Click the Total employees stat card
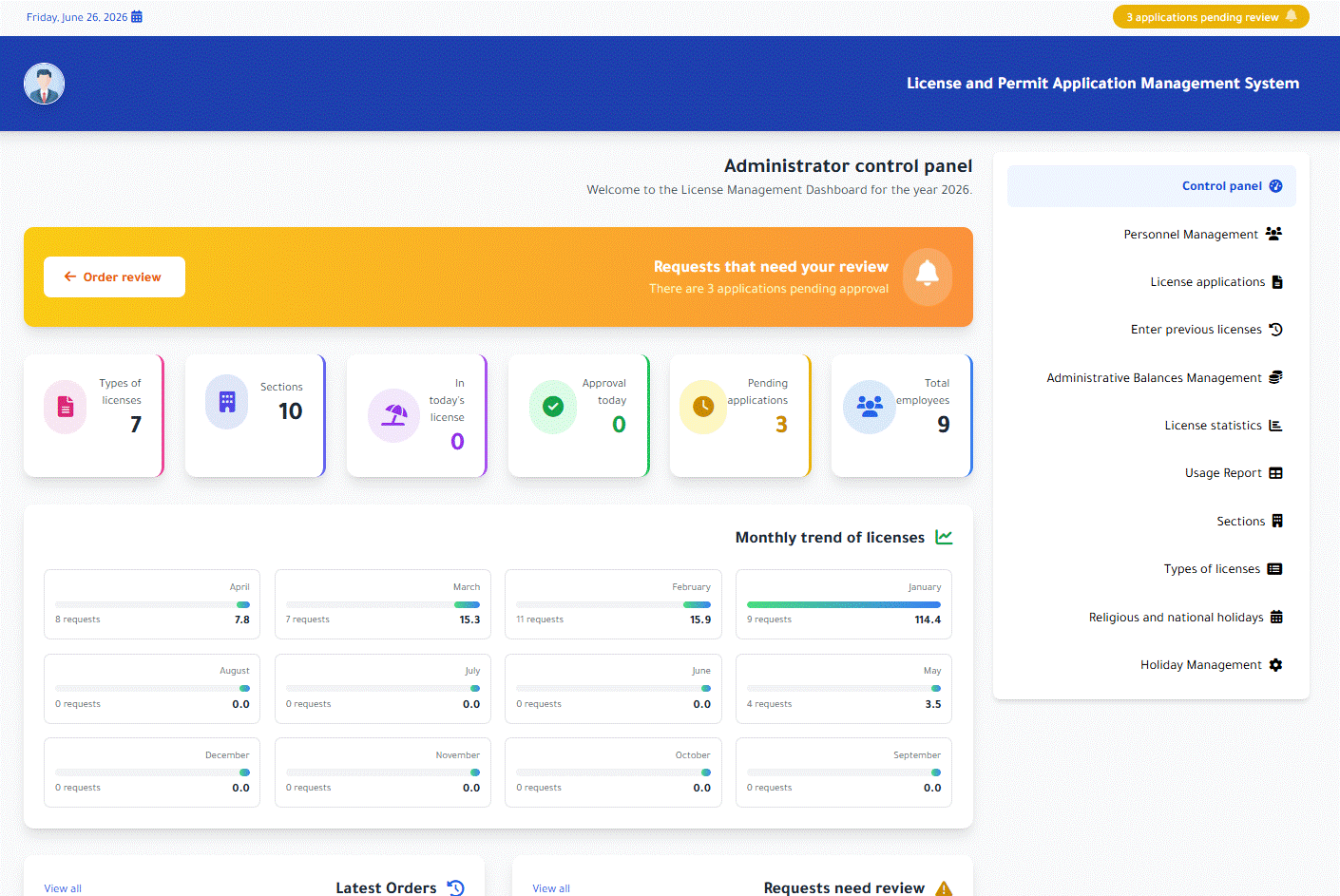This screenshot has width=1340, height=896. pyautogui.click(x=902, y=416)
